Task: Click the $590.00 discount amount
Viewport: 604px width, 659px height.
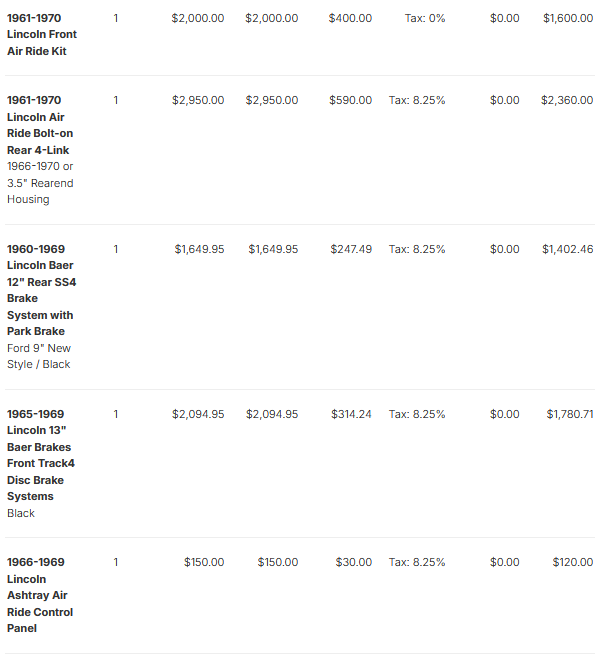Action: point(351,100)
